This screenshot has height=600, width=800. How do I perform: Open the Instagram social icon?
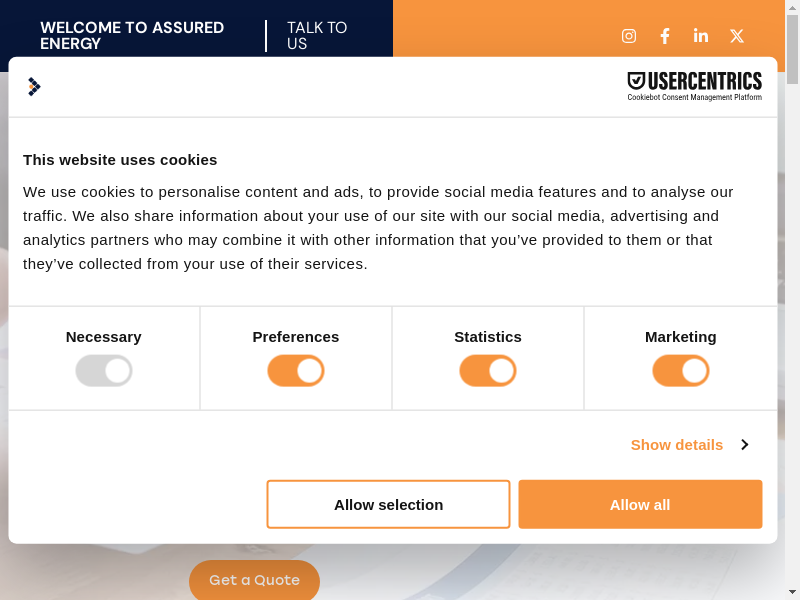pos(629,36)
